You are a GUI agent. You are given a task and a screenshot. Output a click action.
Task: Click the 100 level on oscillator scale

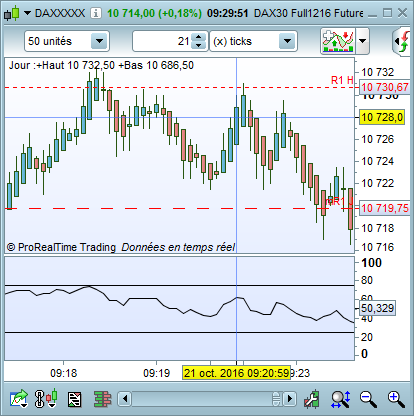pyautogui.click(x=371, y=263)
